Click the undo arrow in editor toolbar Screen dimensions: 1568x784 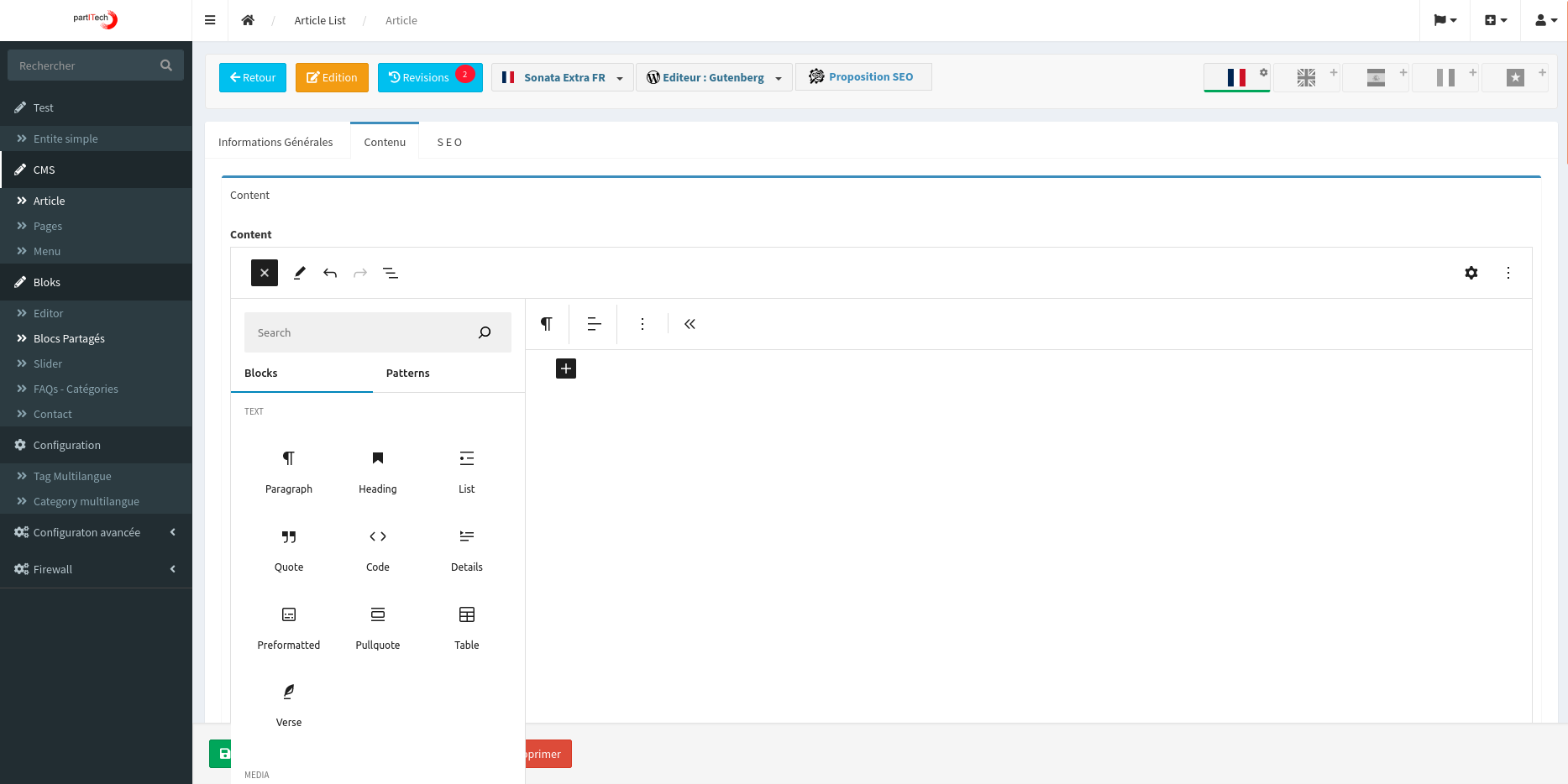330,273
